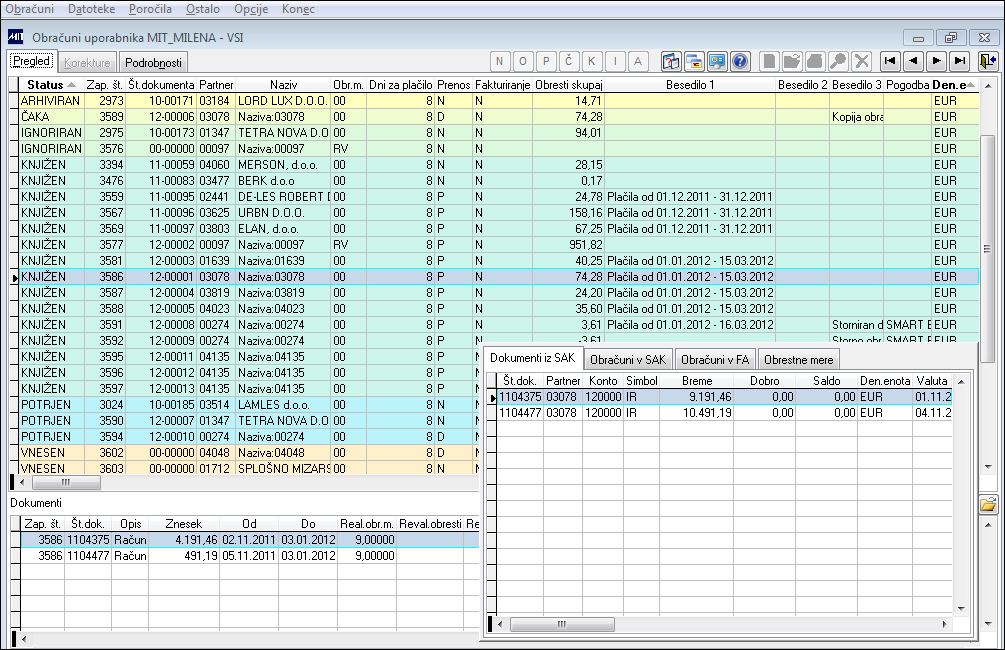
Task: Click the main table horizontal scrollbar thumb
Action: tap(66, 482)
